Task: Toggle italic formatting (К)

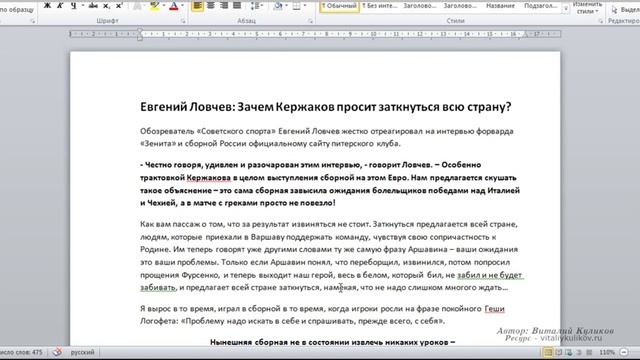Action: (x=60, y=5)
